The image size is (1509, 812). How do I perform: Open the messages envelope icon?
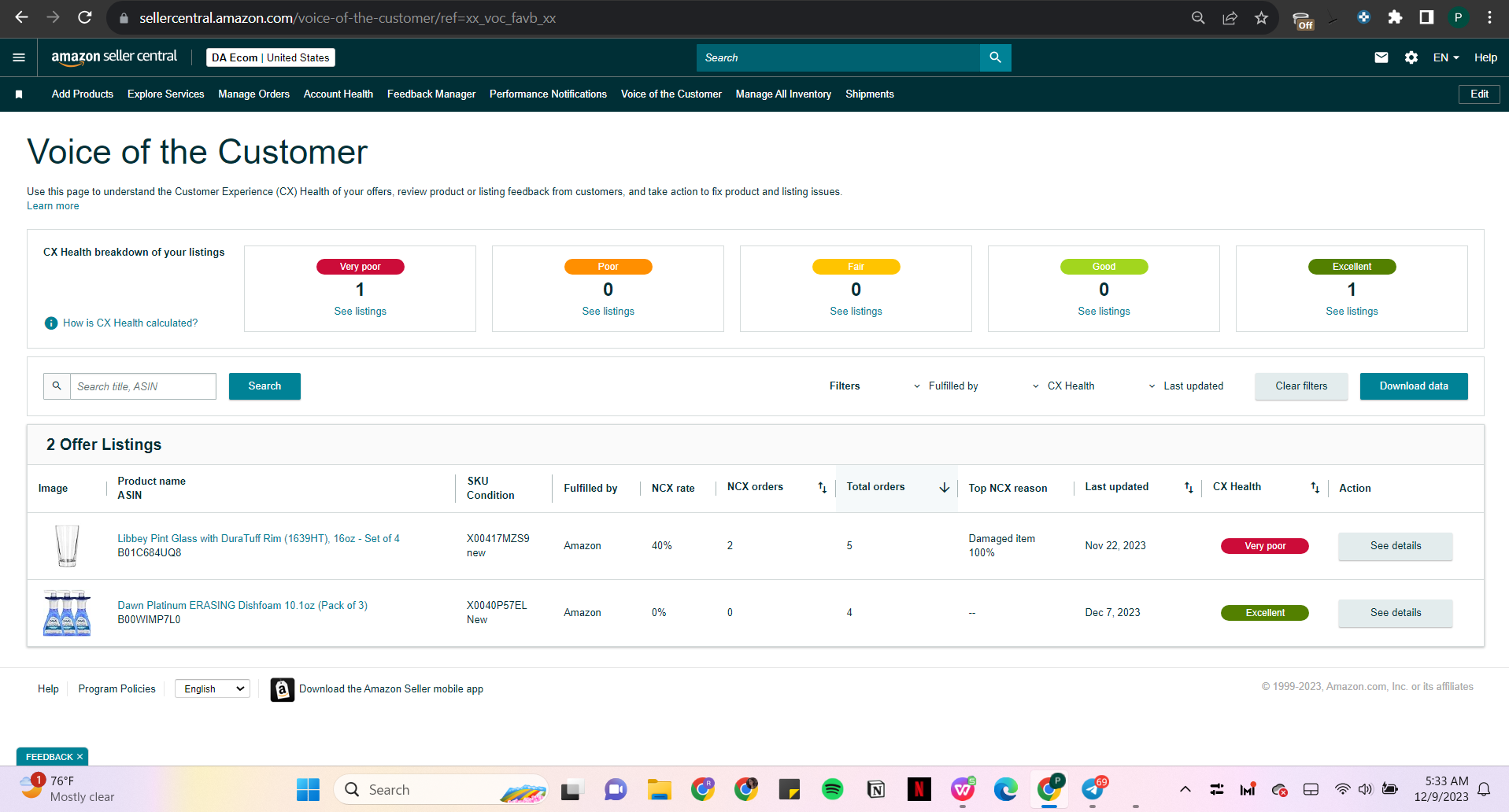coord(1381,57)
